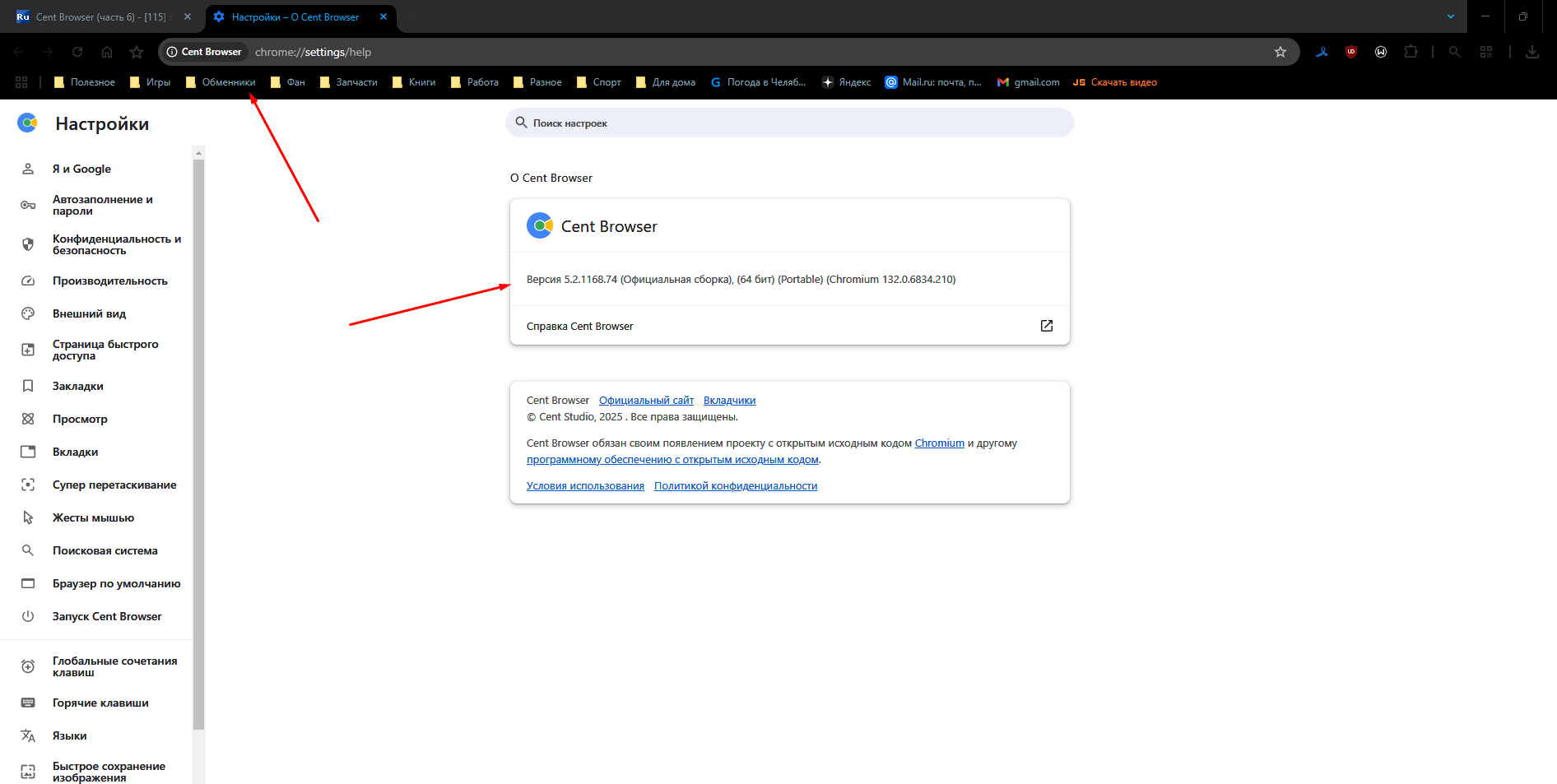Image resolution: width=1557 pixels, height=784 pixels.
Task: Go to home page via house icon
Action: coord(107,52)
